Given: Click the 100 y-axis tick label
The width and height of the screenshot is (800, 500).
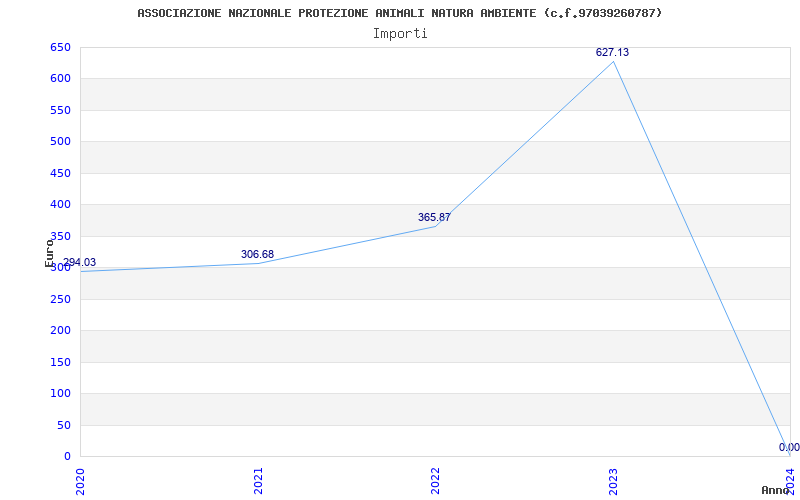Looking at the screenshot, I should tap(60, 393).
